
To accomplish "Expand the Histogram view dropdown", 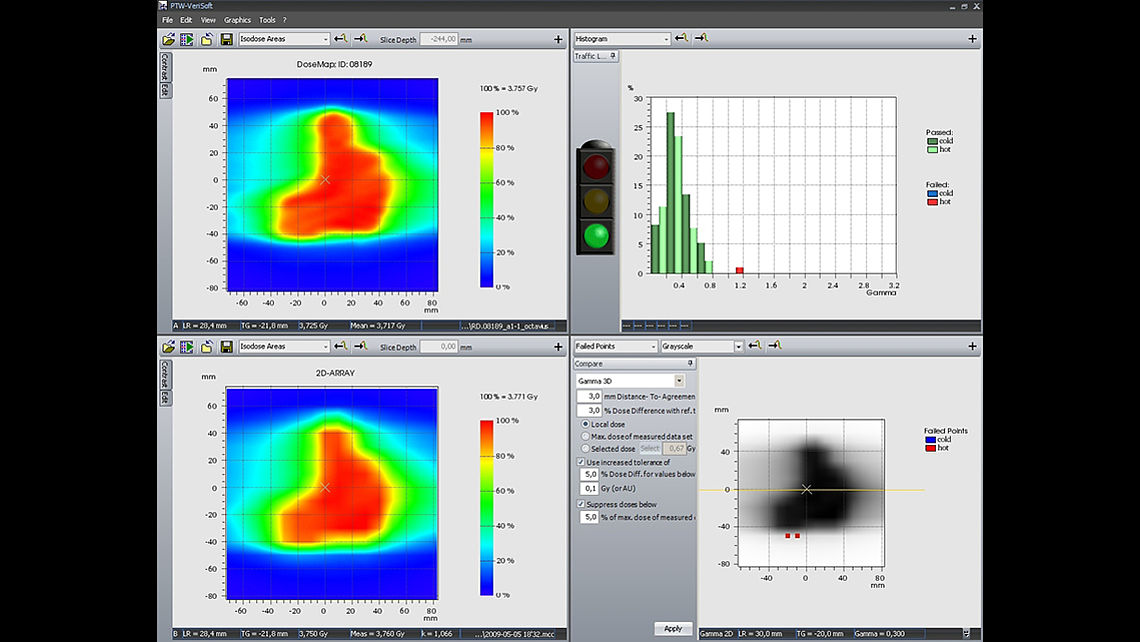I will click(665, 39).
